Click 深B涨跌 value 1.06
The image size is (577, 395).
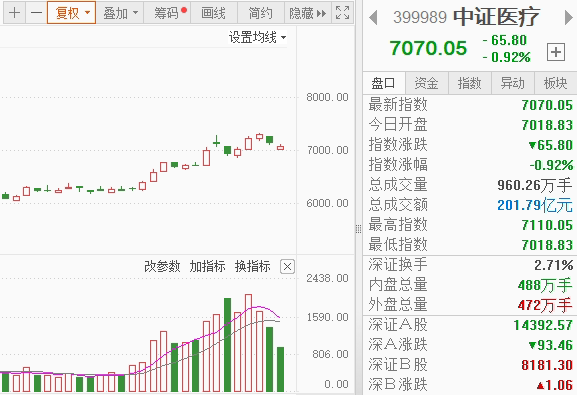tap(555, 385)
